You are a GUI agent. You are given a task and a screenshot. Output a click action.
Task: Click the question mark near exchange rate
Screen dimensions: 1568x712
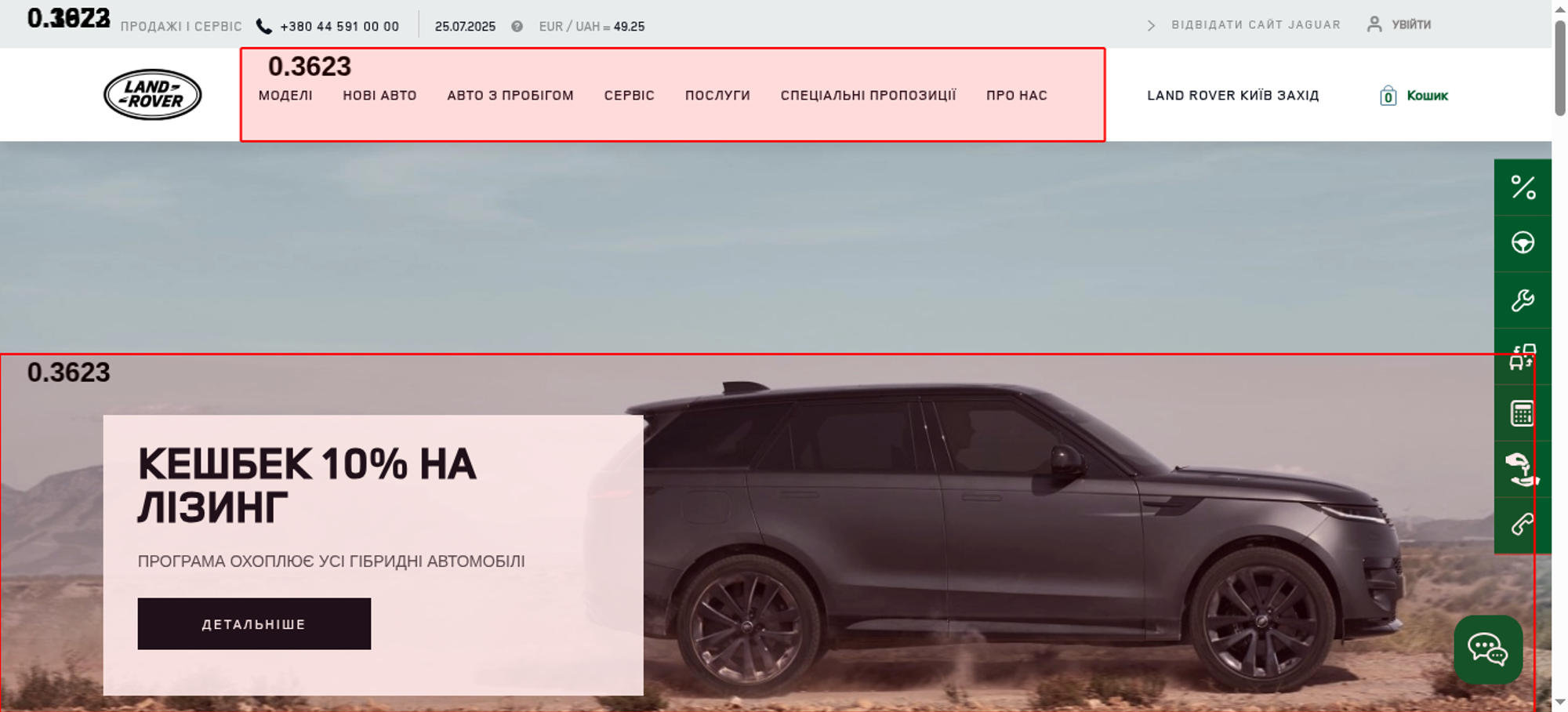coord(517,27)
